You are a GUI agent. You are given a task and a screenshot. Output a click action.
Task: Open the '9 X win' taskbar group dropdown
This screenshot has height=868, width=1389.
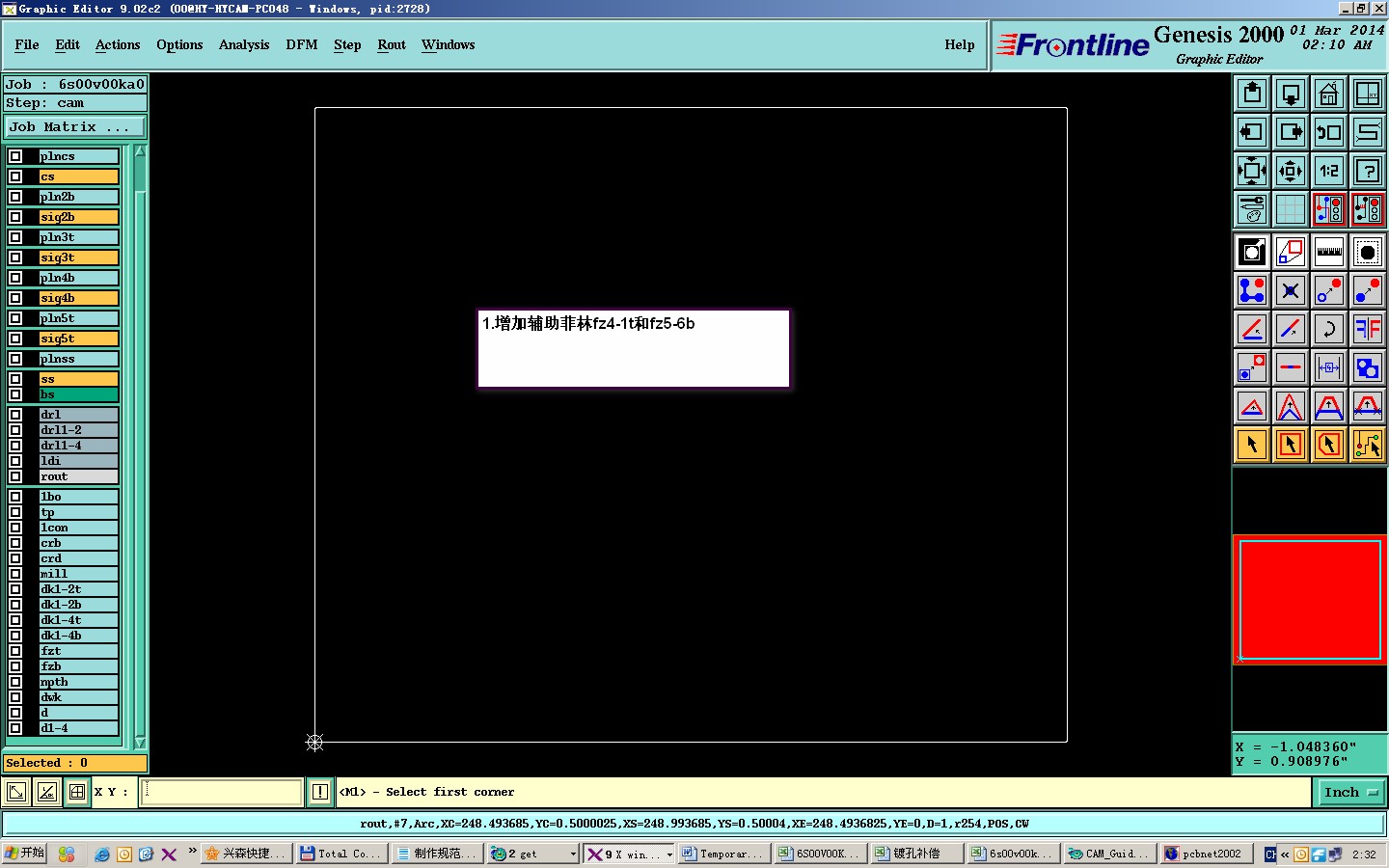pyautogui.click(x=669, y=854)
